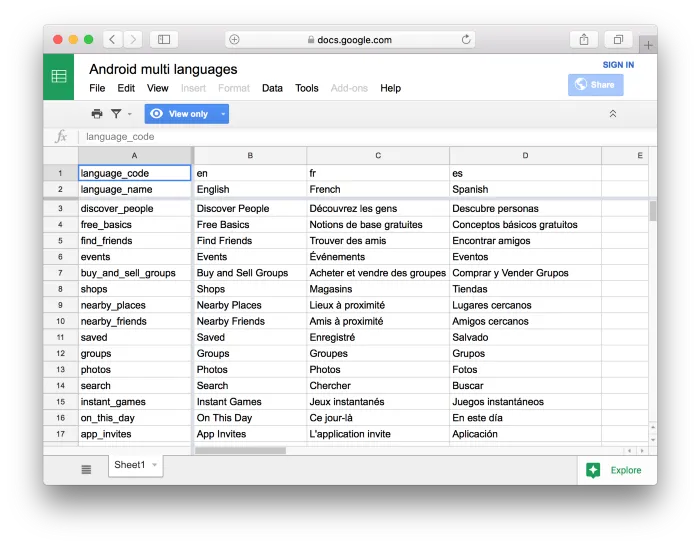
Task: Select cell containing Discover People
Action: (250, 208)
